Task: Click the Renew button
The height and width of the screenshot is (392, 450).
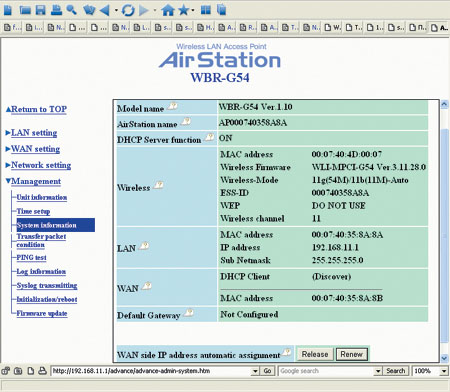Action: tap(352, 354)
